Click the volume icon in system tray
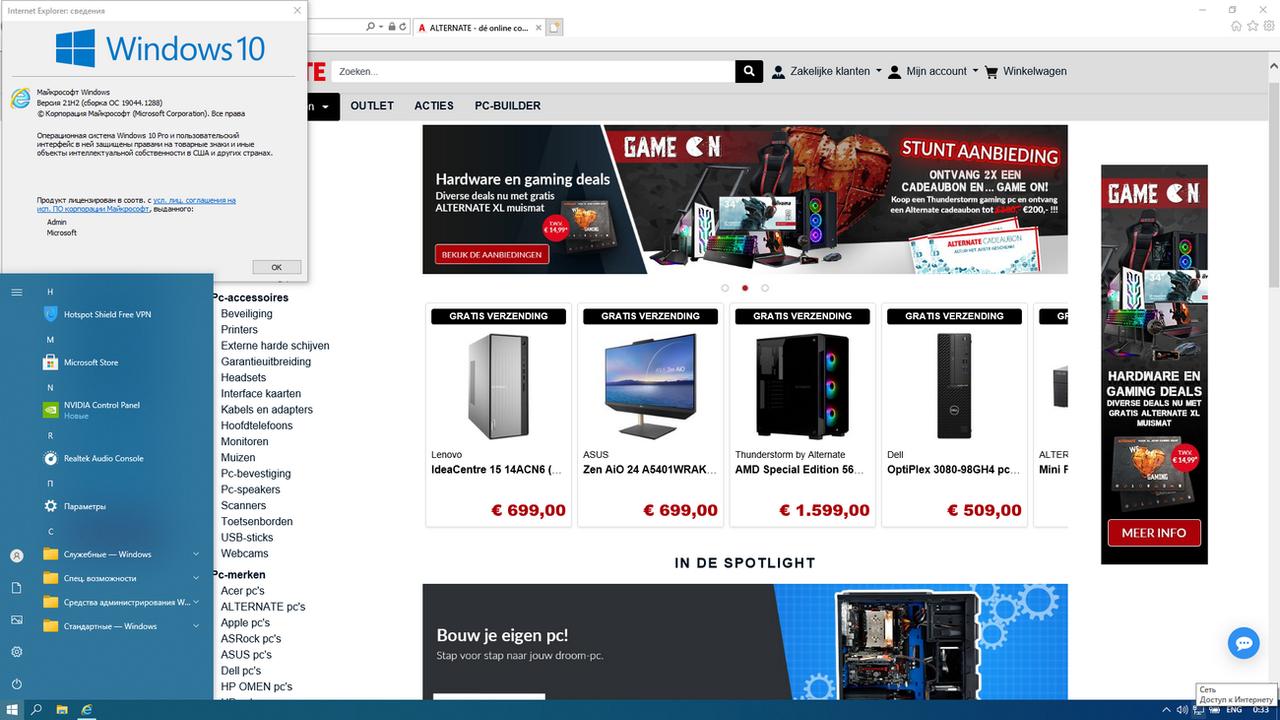Image resolution: width=1280 pixels, height=720 pixels. (1184, 710)
